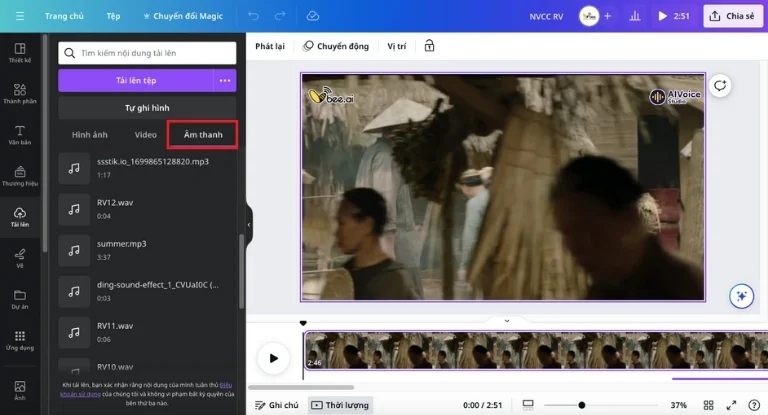The width and height of the screenshot is (768, 415).
Task: Add a collaborator with the plus icon
Action: (607, 16)
